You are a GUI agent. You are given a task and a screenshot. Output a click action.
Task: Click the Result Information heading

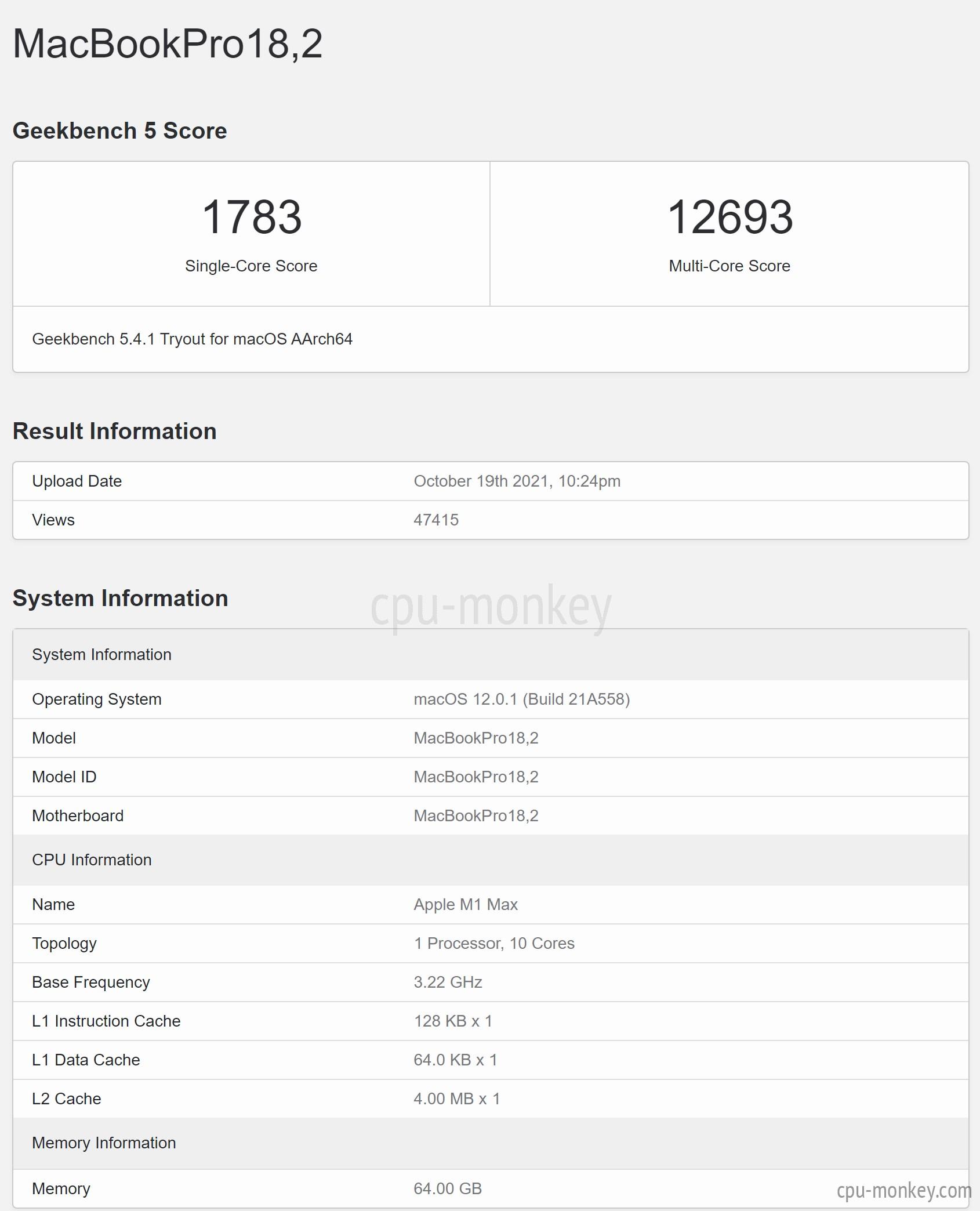tap(114, 431)
